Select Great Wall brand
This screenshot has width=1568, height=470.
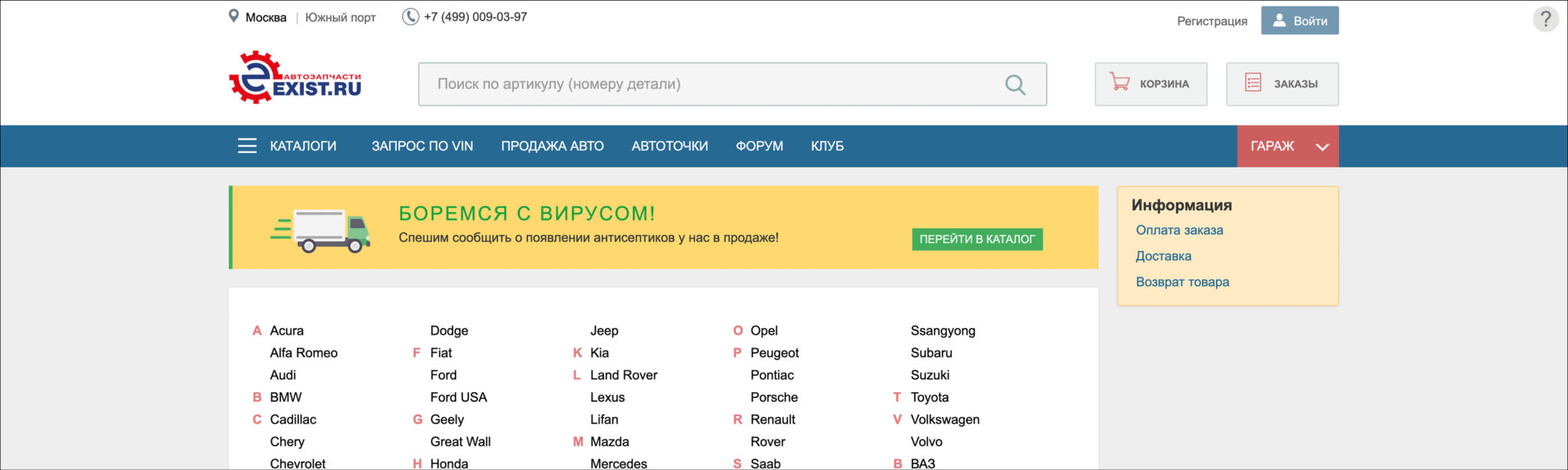(461, 442)
